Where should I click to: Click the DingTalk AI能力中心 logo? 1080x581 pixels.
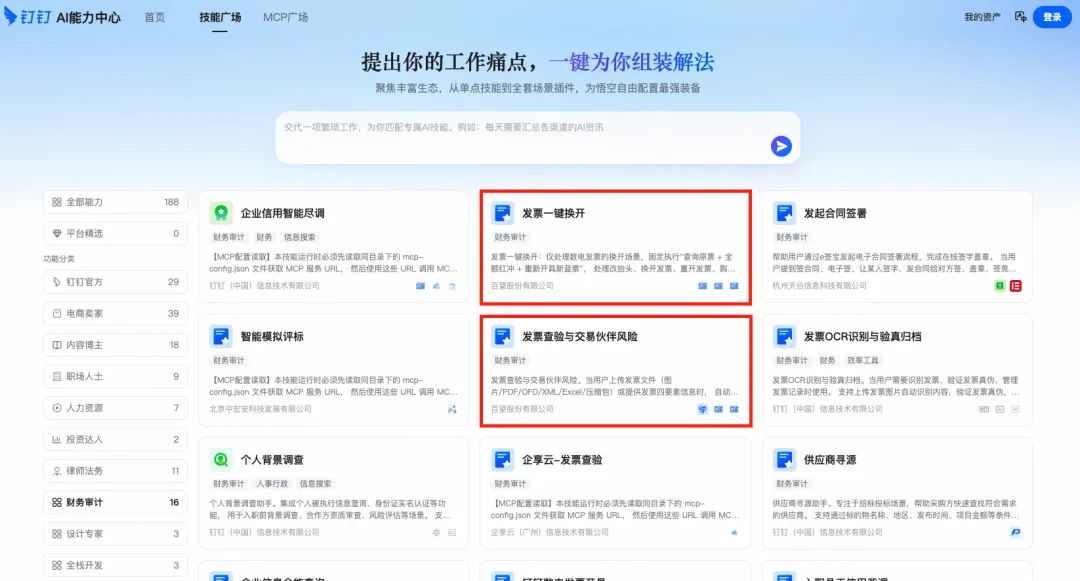point(63,17)
